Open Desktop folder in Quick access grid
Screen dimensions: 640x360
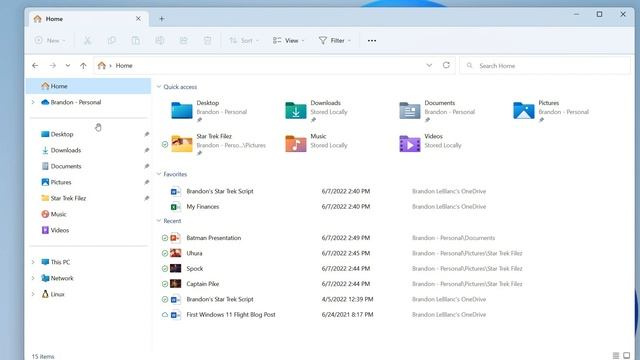(210, 111)
